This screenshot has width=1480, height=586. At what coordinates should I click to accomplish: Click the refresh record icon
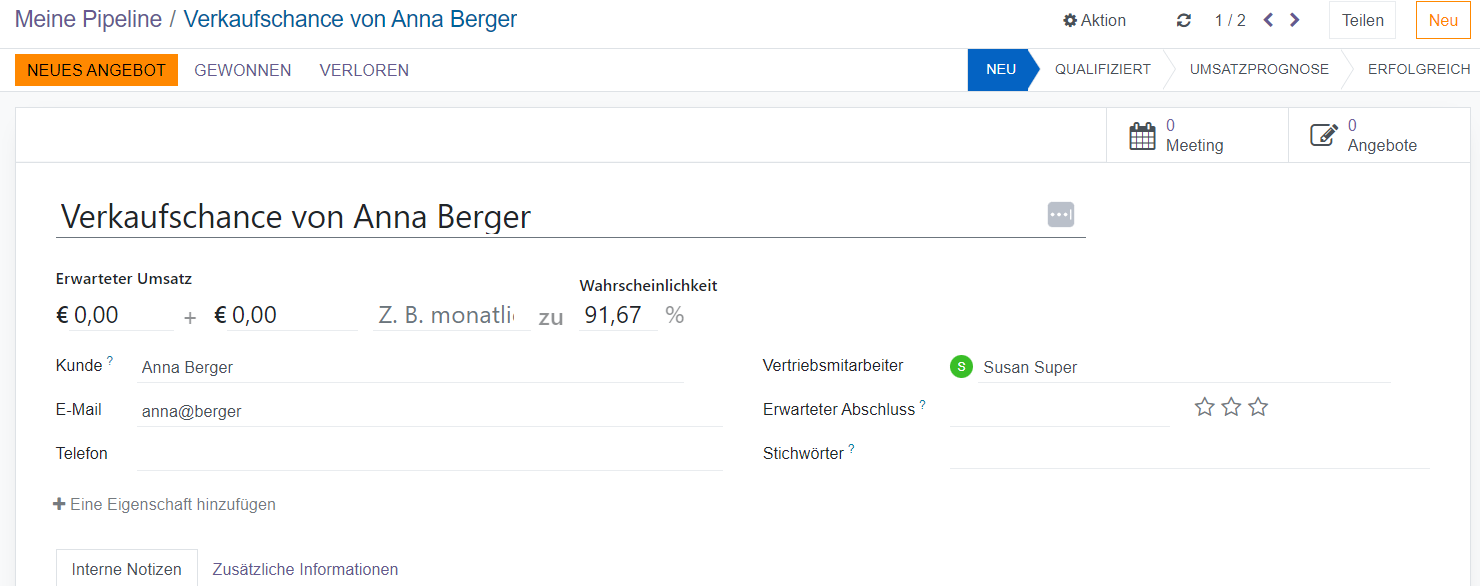click(x=1184, y=21)
